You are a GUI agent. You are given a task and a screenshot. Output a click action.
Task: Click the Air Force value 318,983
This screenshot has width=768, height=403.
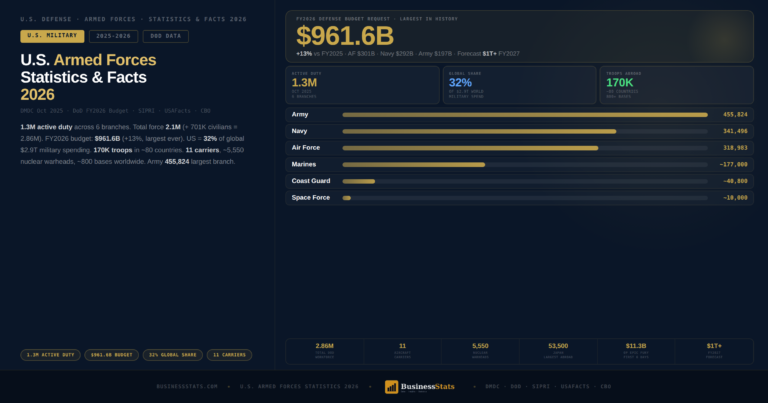735,148
